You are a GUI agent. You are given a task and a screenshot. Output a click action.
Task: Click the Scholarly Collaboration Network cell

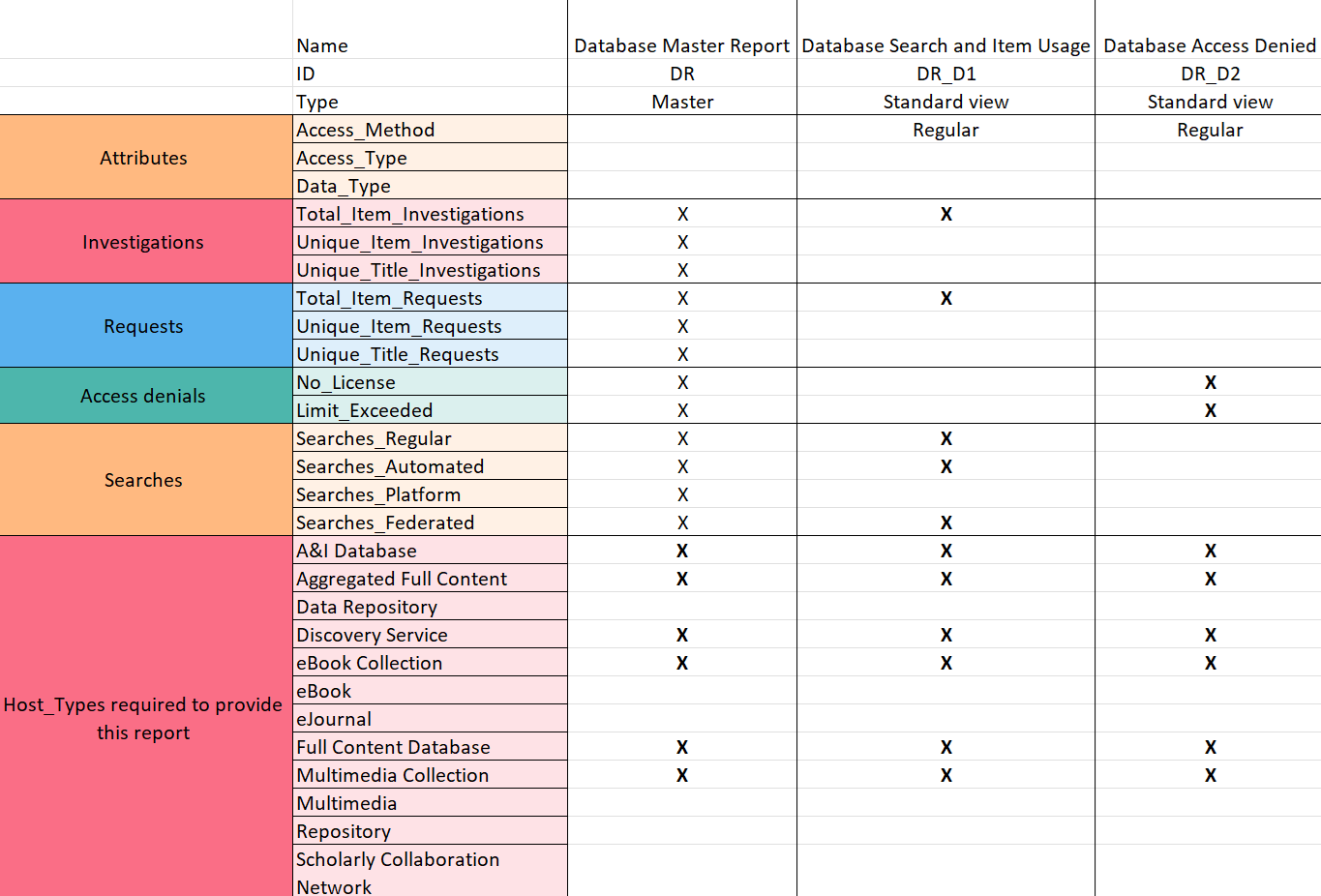click(x=430, y=871)
